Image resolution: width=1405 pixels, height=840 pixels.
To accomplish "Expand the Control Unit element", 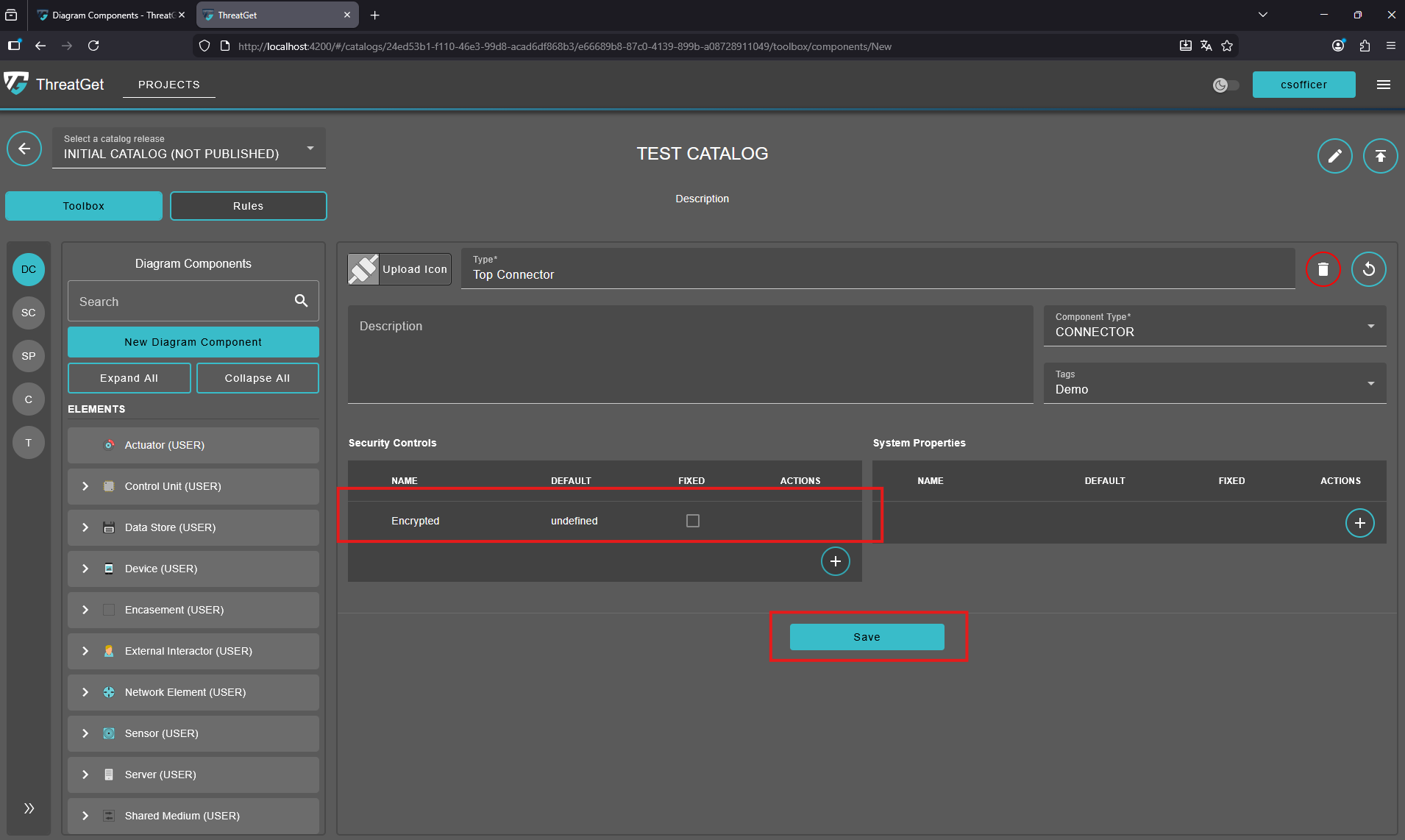I will 85,486.
